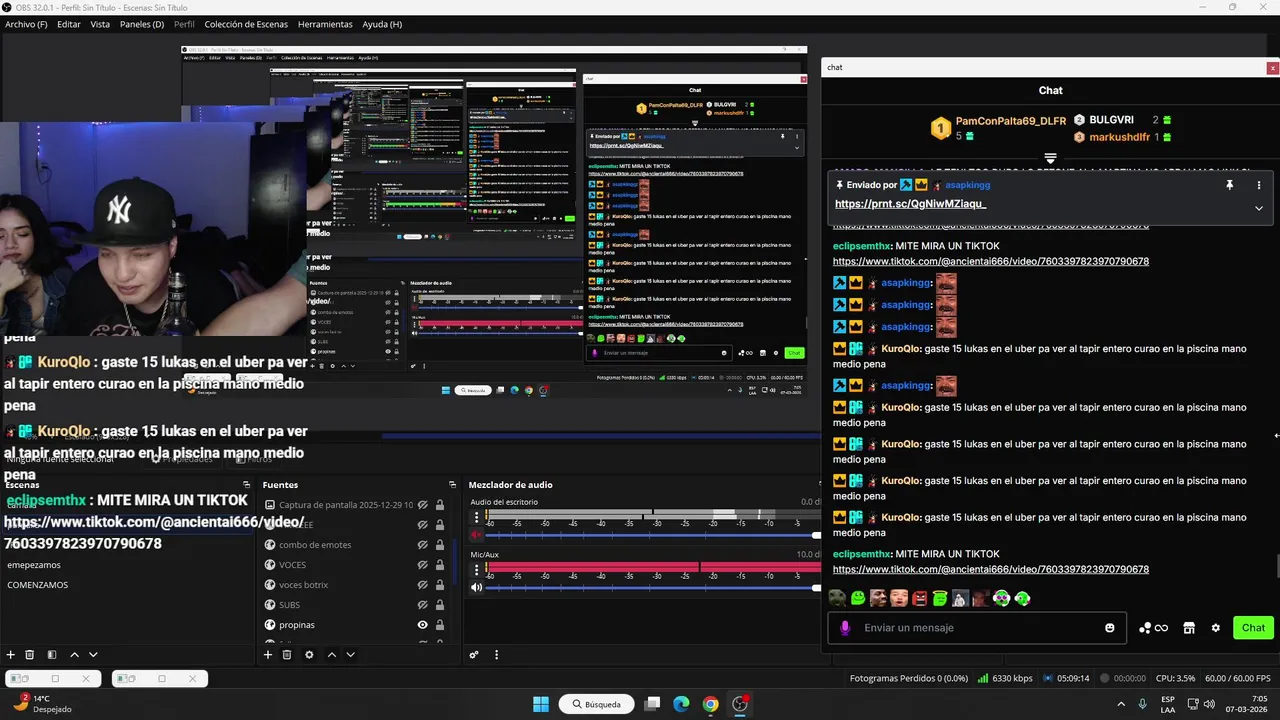Open pinned prnt.sc link
Image resolution: width=1280 pixels, height=720 pixels.
pos(910,204)
